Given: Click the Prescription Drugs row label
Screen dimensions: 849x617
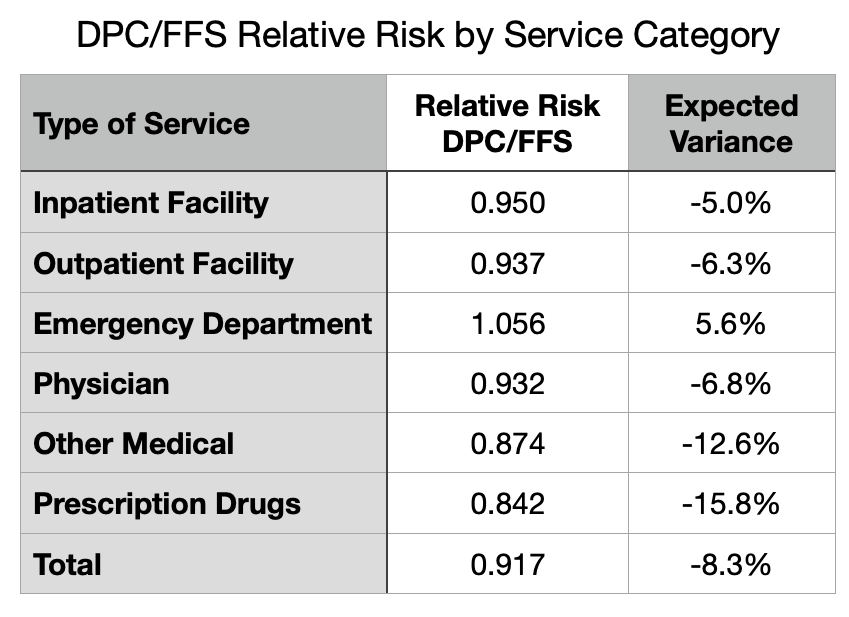Looking at the screenshot, I should [167, 503].
